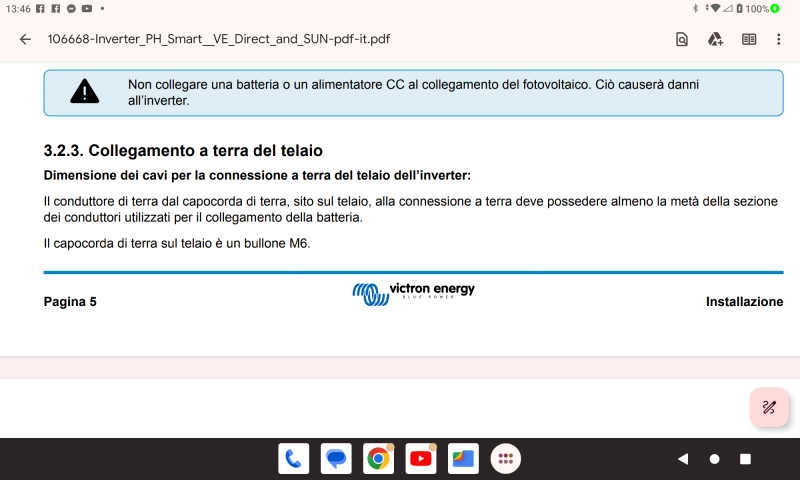Tap the Android home circle button
Screen dimensions: 800x480
(x=714, y=459)
